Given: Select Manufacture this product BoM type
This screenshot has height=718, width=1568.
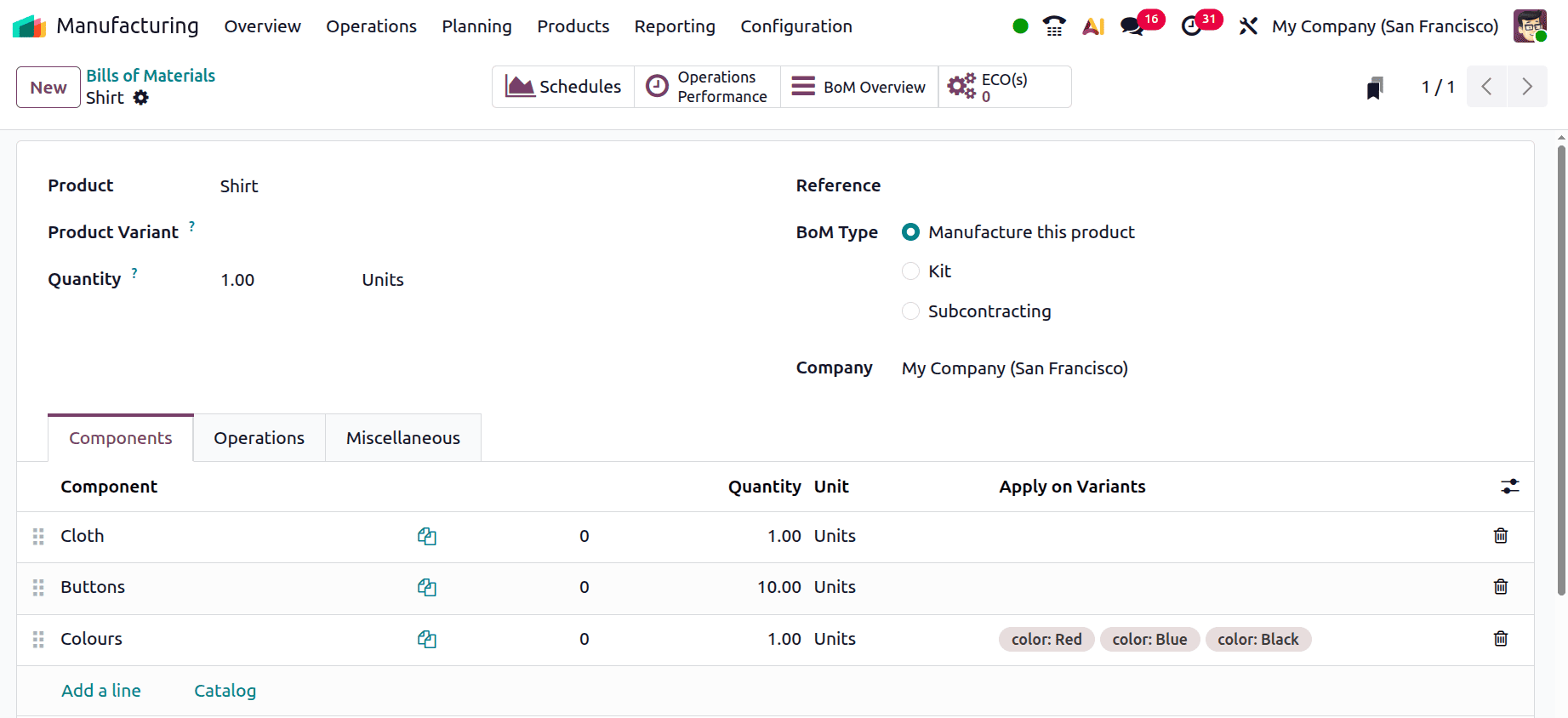Looking at the screenshot, I should [910, 232].
